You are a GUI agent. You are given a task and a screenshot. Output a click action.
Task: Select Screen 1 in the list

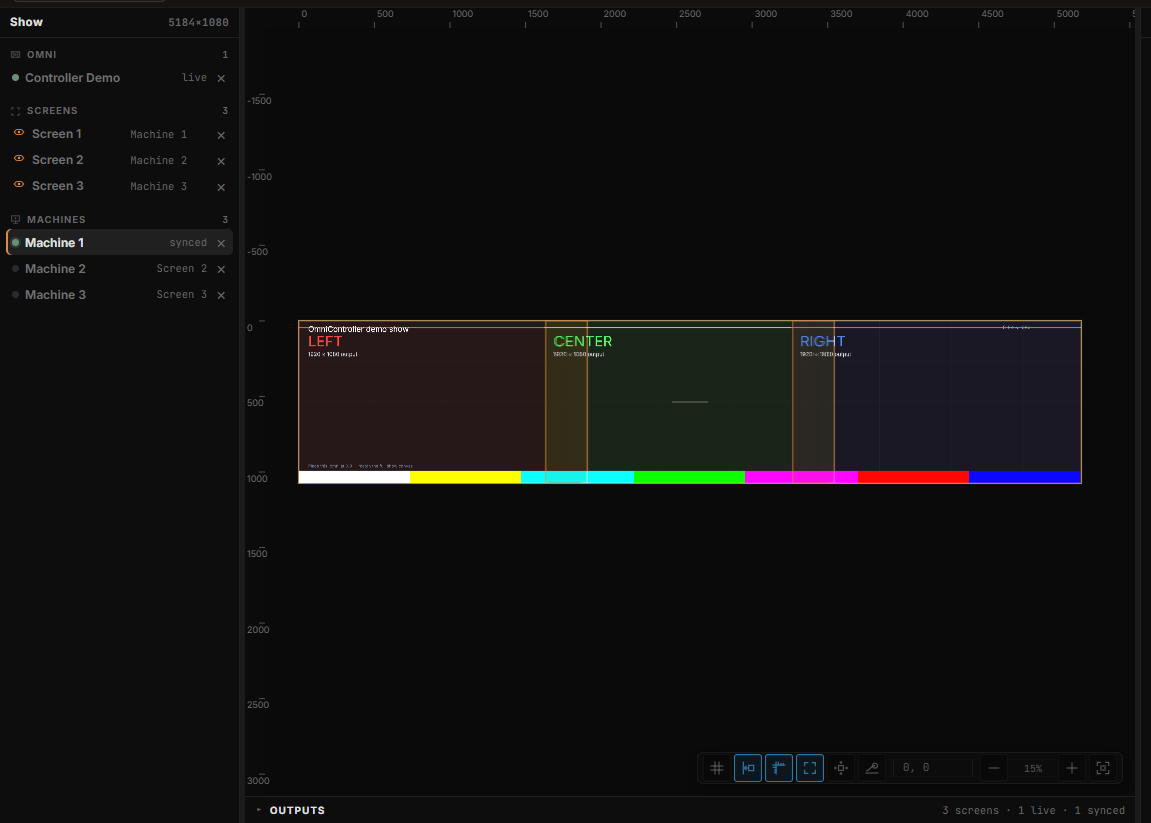[x=120, y=134]
